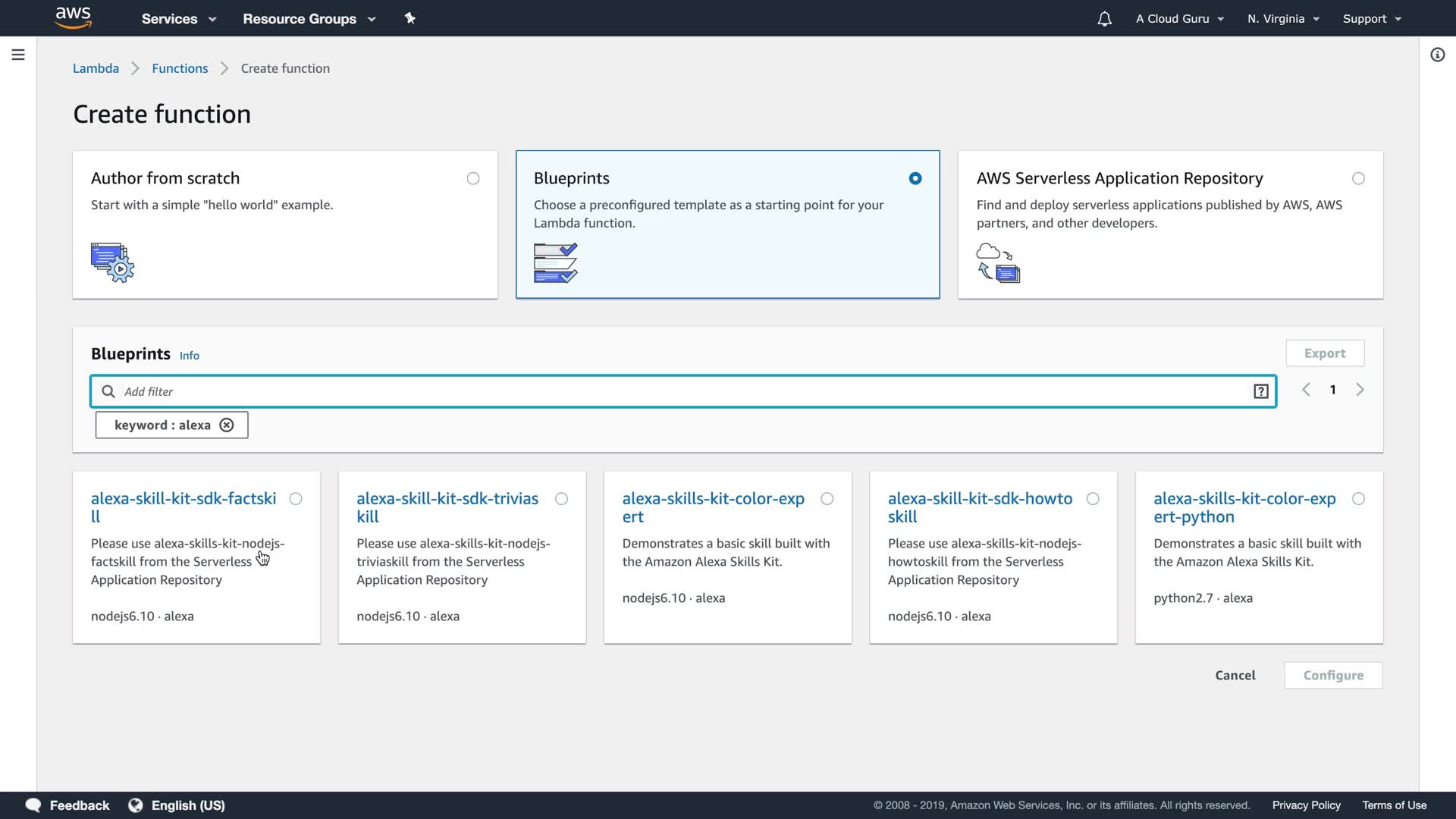Click the pin shortcut icon in navbar
Image resolution: width=1456 pixels, height=819 pixels.
(409, 18)
